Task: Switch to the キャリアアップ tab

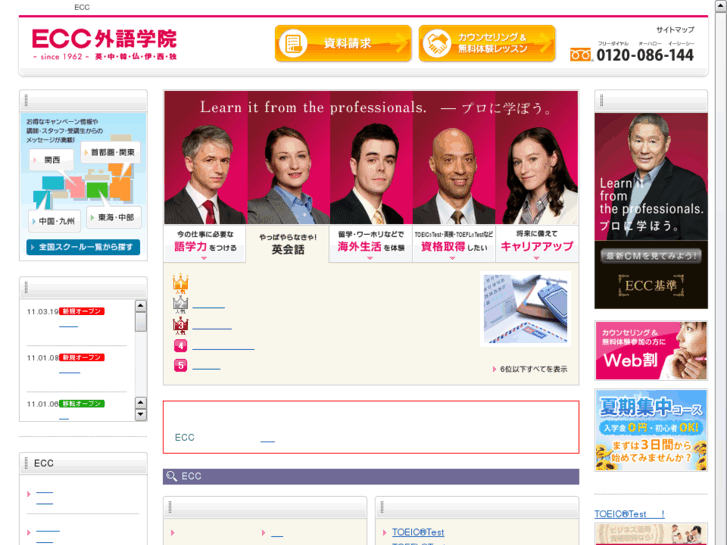Action: coord(537,243)
